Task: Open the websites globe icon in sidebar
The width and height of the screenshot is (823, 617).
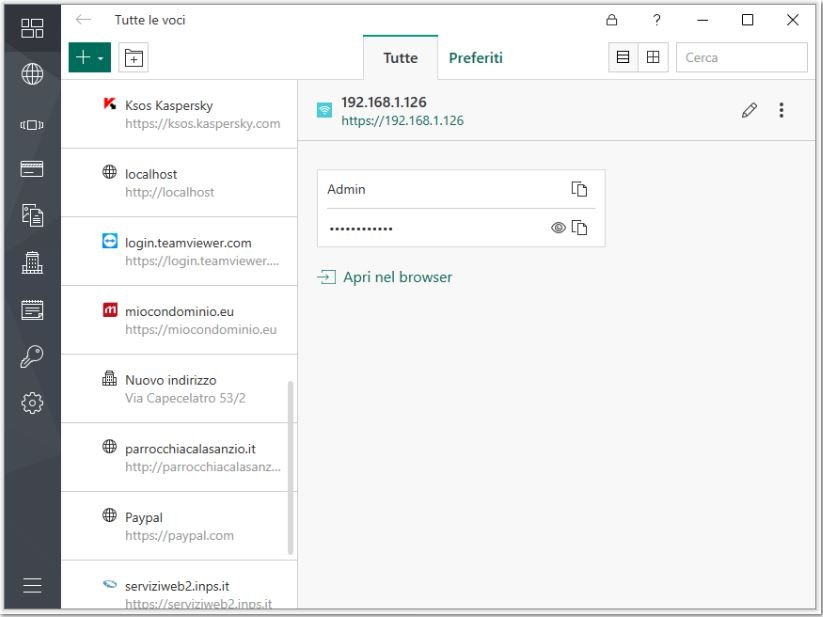Action: point(32,74)
